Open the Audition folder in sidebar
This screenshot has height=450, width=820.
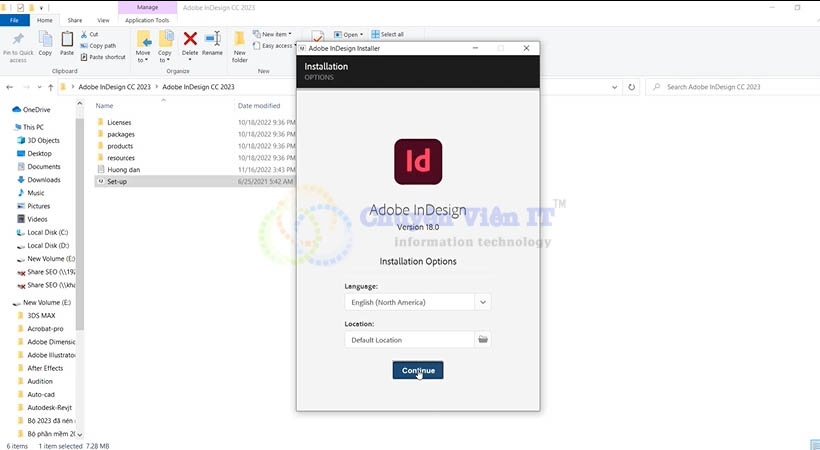tap(40, 381)
